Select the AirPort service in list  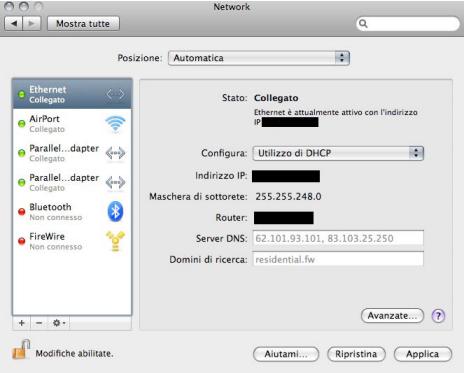tap(72, 124)
